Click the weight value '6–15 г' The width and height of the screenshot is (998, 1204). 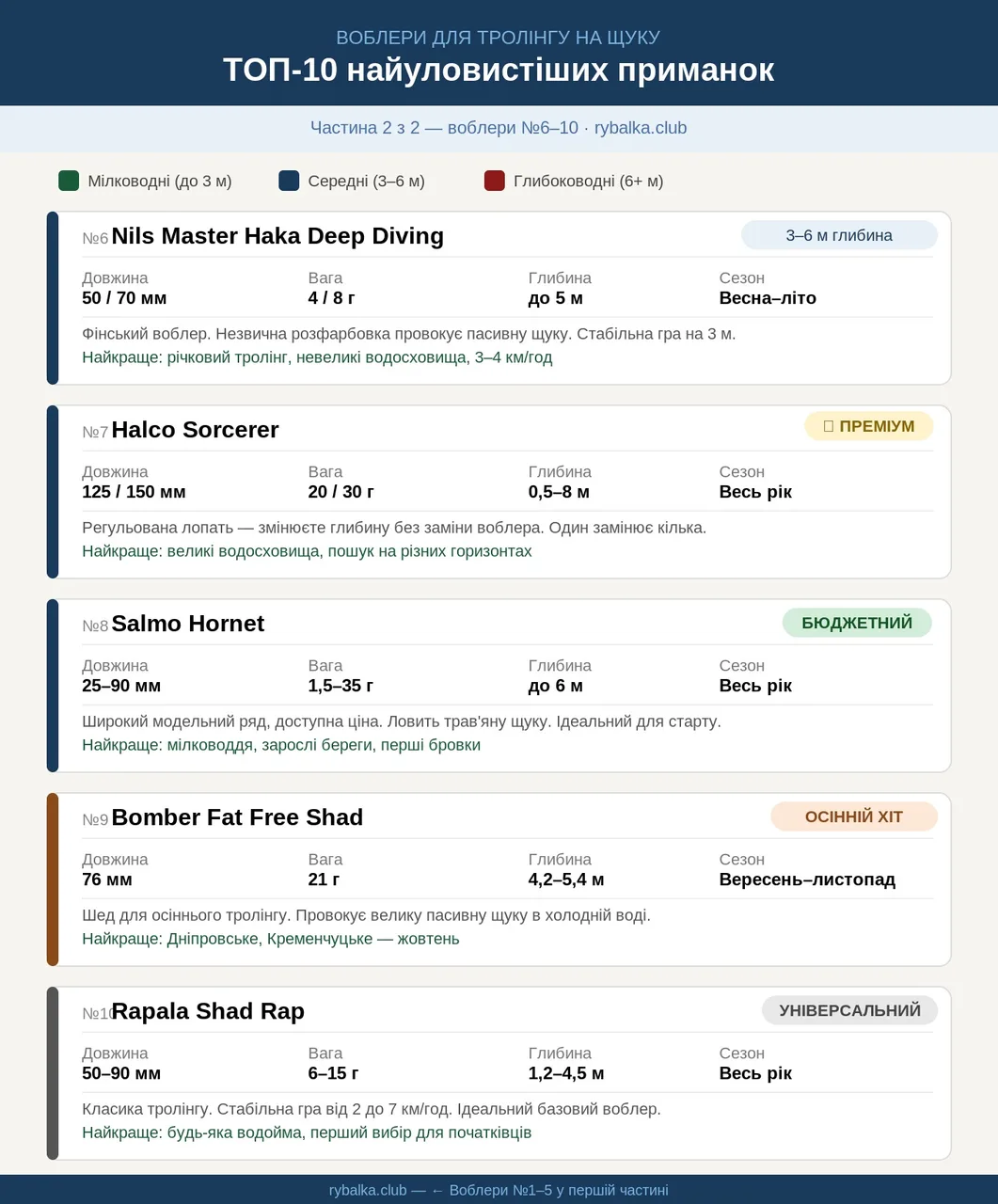click(333, 1073)
